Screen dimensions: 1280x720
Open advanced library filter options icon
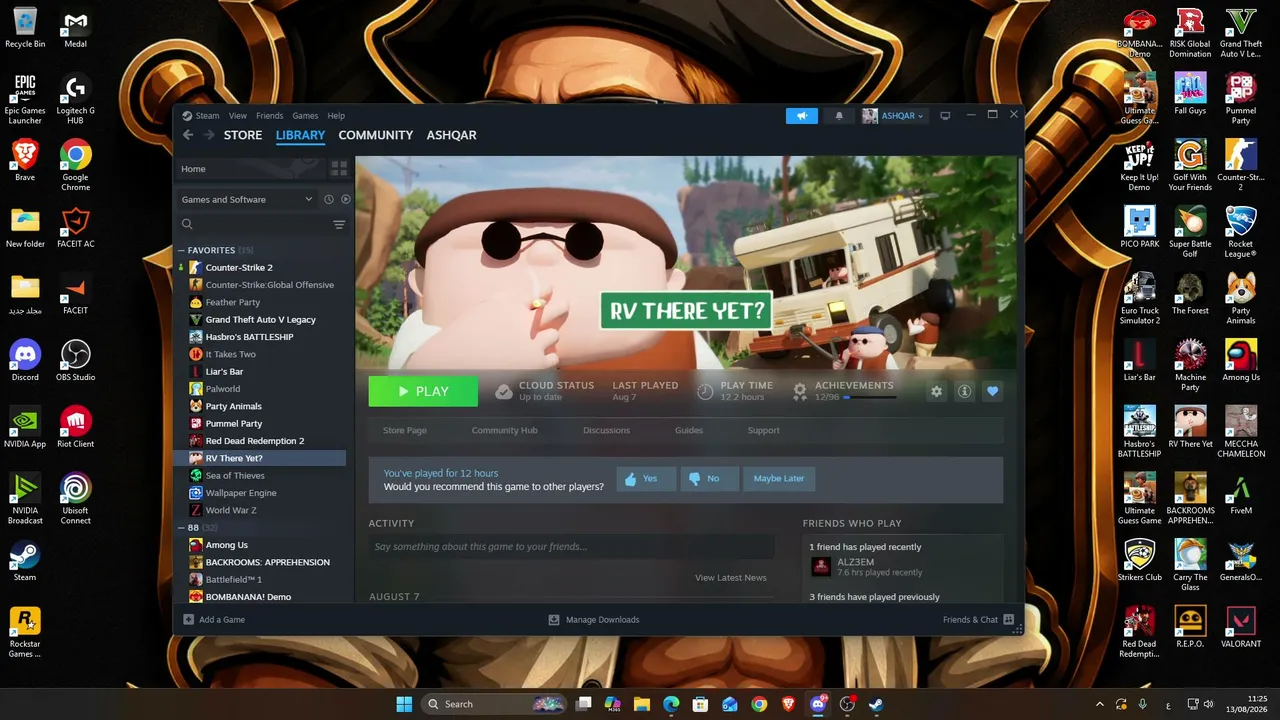click(x=339, y=224)
